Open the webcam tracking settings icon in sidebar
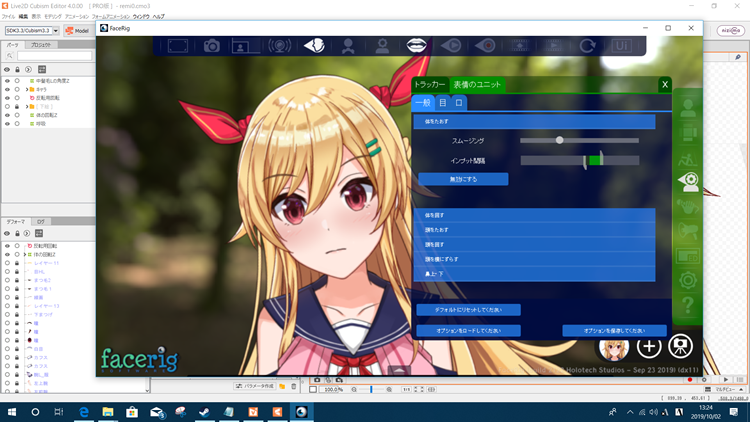 point(688,182)
